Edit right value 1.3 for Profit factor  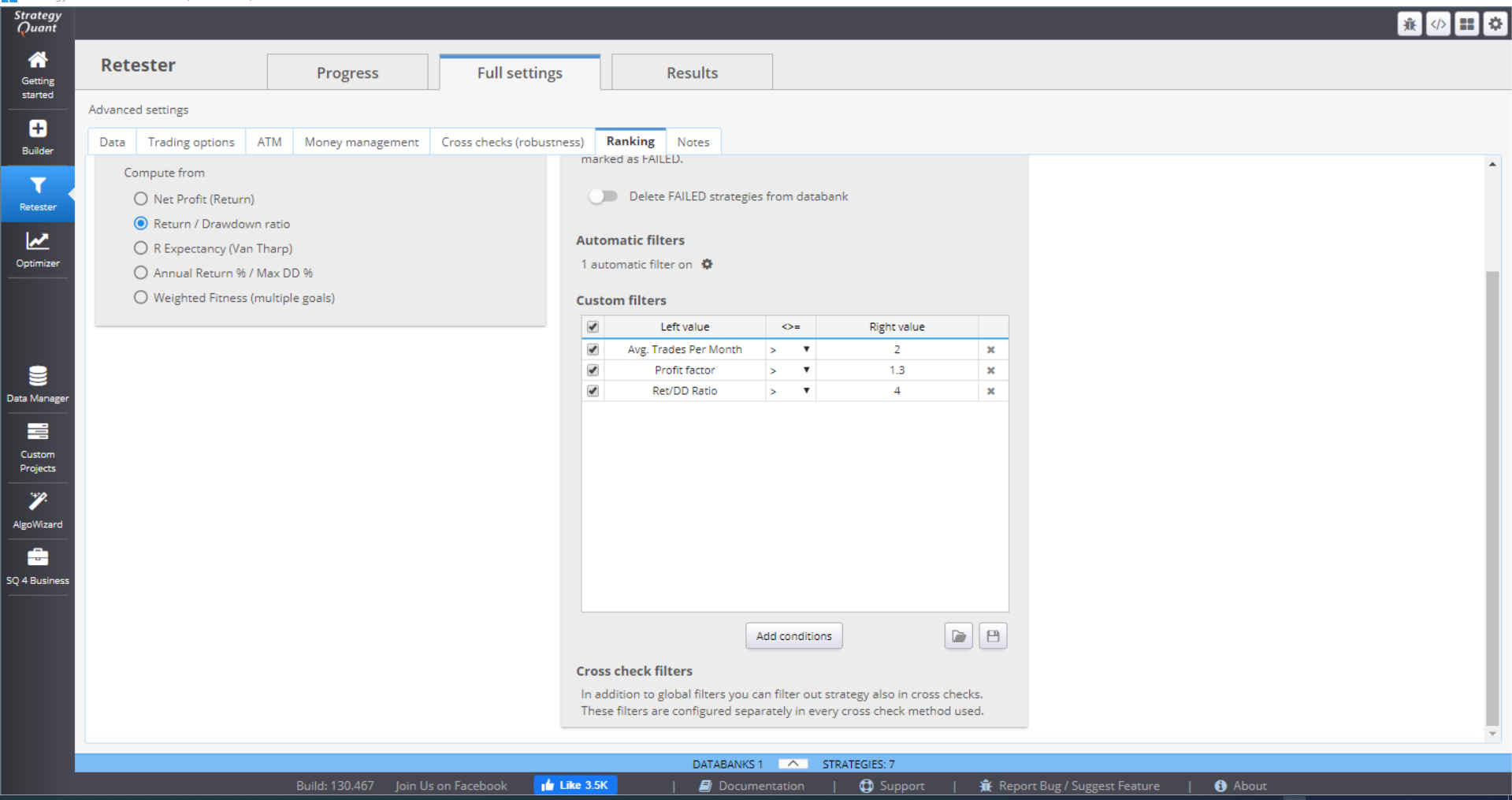pos(897,370)
